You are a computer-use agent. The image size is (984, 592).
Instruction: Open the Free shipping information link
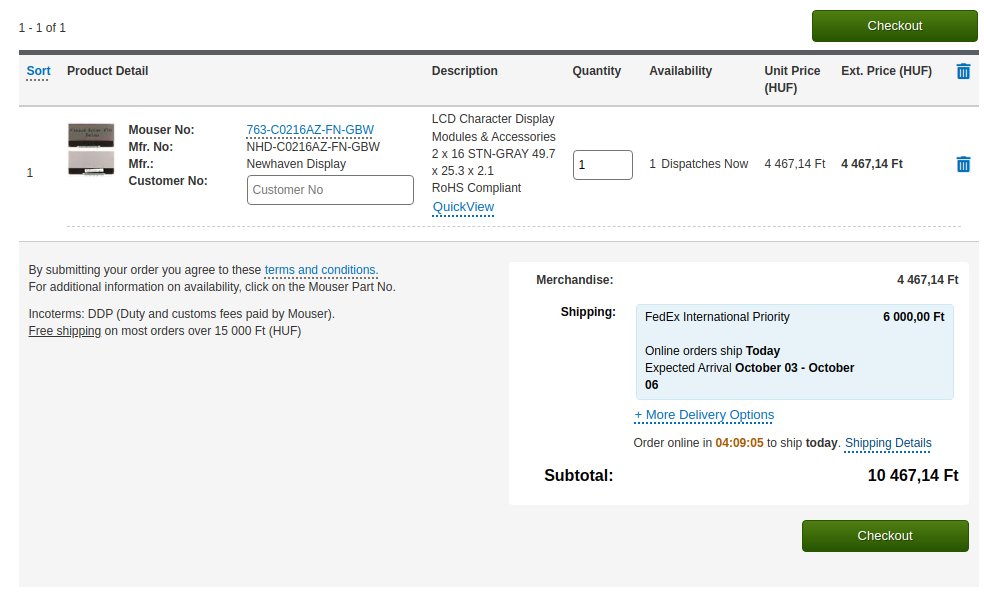coord(64,331)
